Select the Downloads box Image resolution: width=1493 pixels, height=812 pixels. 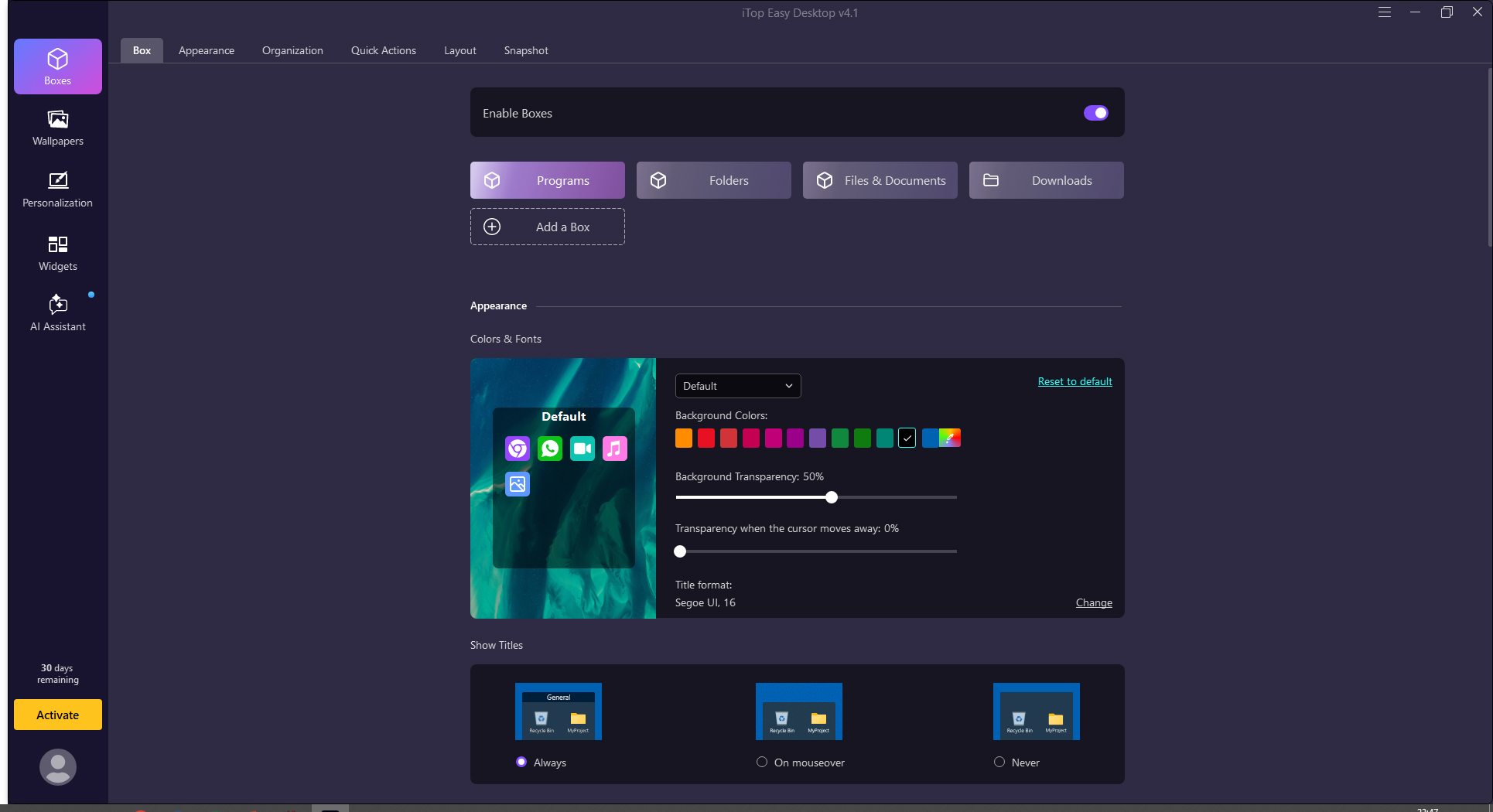point(1046,180)
